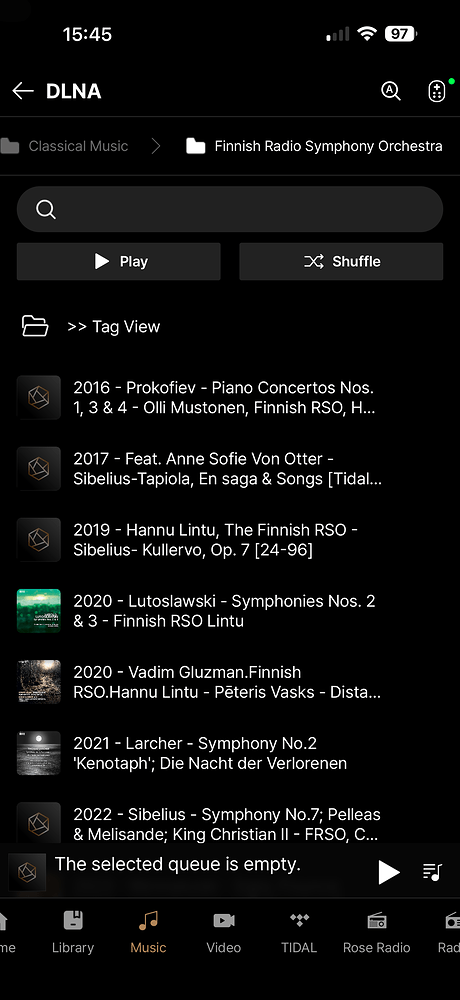
Task: Start playback from the bottom mini player
Action: pos(389,872)
